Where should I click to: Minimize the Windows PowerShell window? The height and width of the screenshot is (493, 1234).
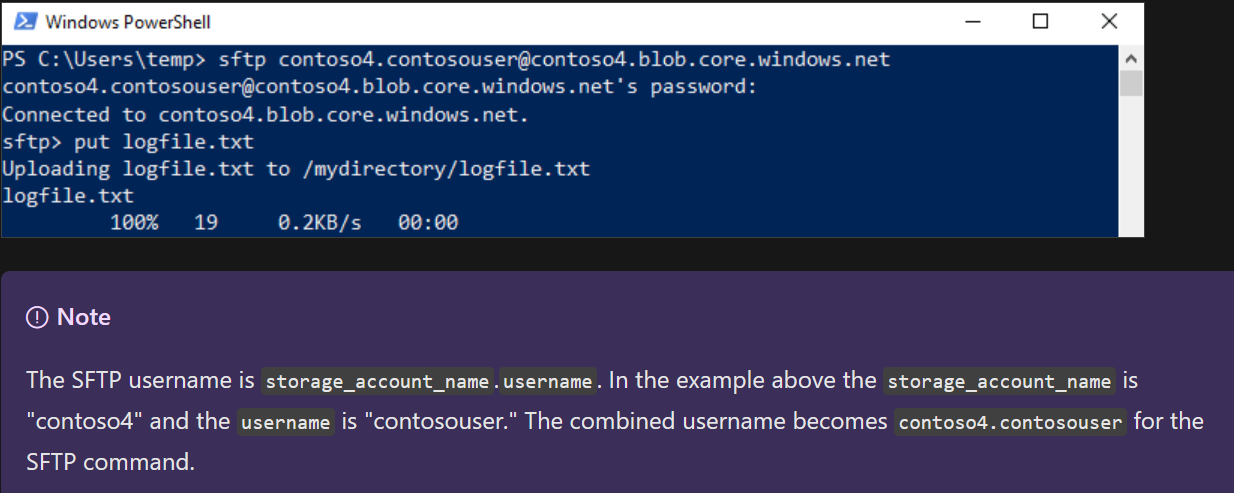pos(971,22)
